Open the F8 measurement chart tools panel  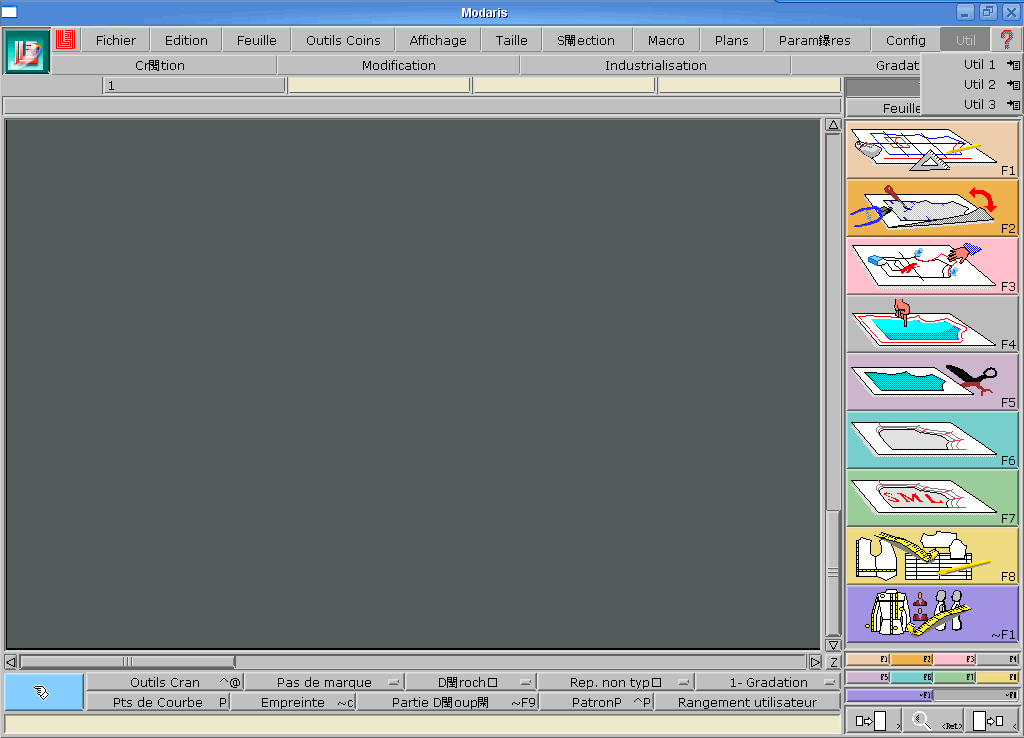(x=932, y=556)
